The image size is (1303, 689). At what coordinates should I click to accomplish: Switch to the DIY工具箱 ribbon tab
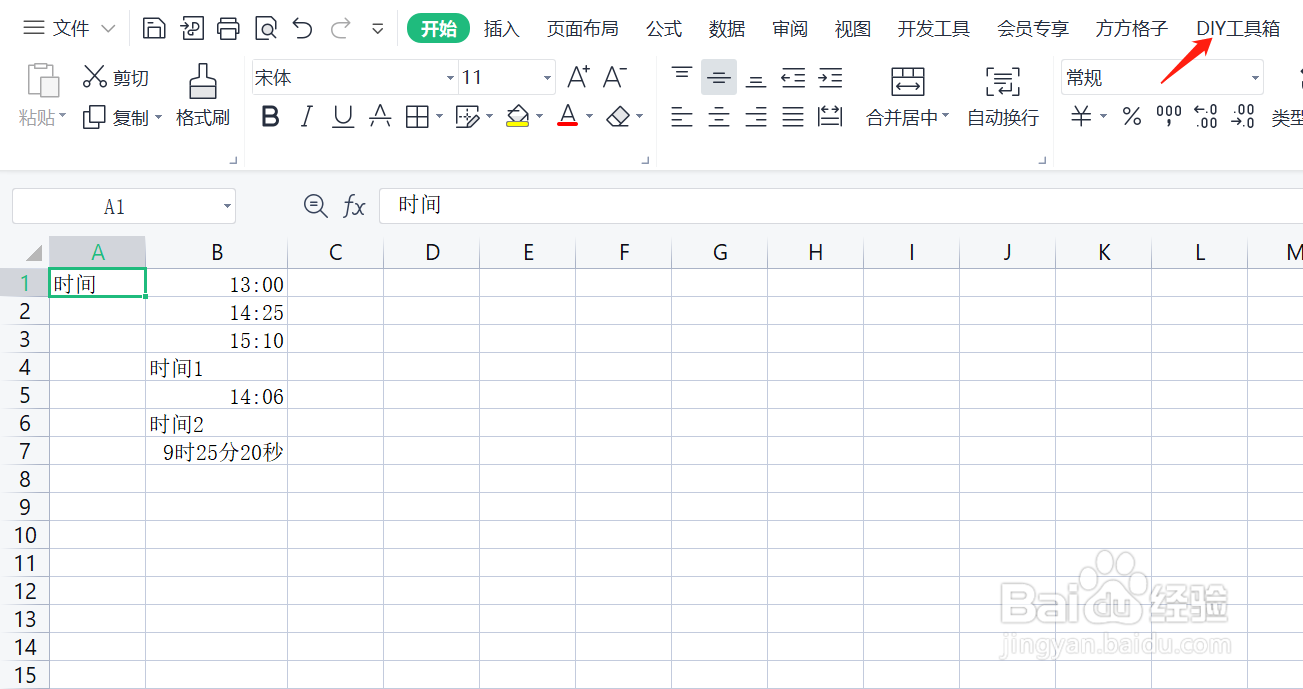(1237, 29)
